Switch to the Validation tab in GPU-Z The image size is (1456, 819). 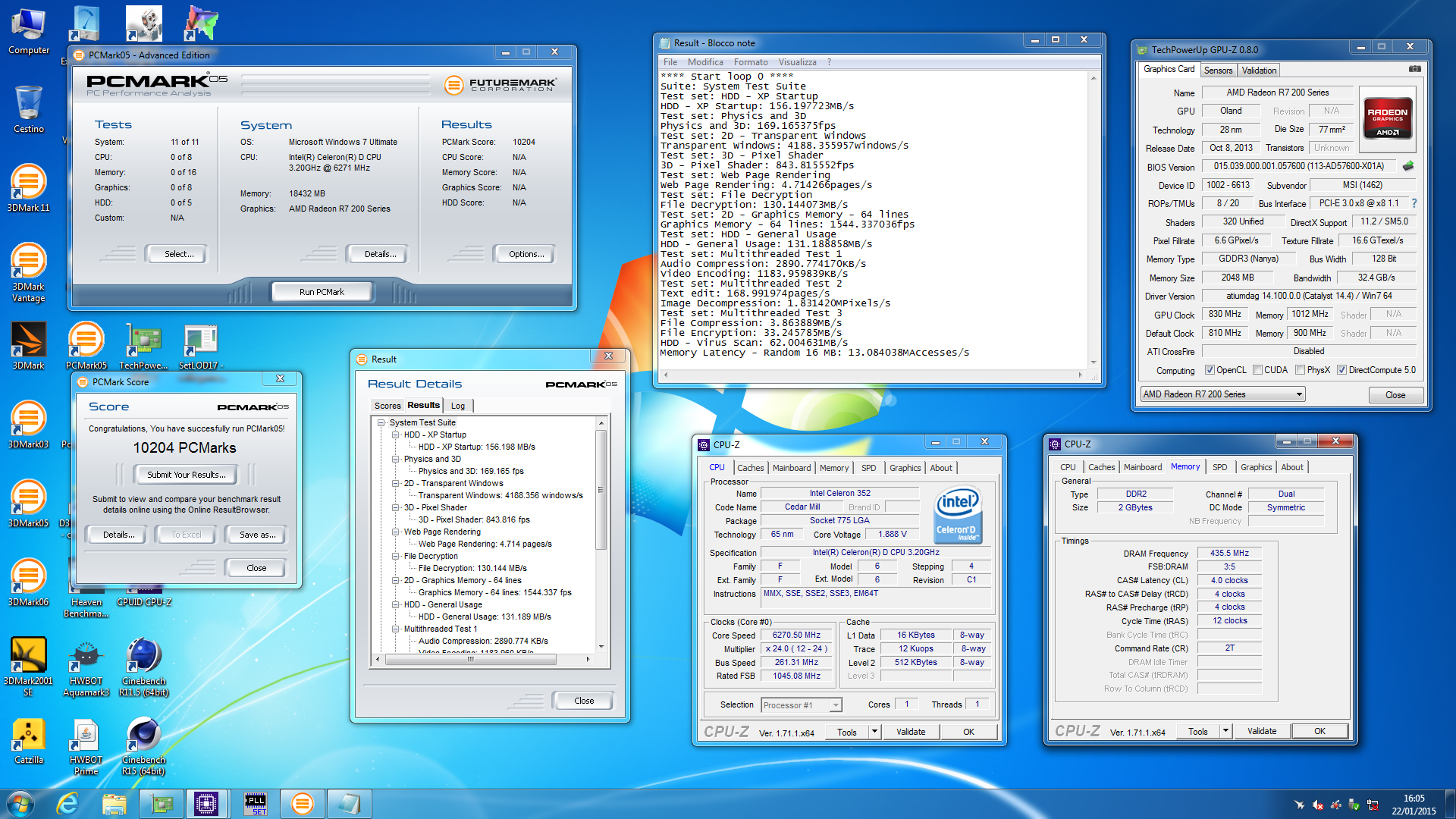pyautogui.click(x=1259, y=71)
